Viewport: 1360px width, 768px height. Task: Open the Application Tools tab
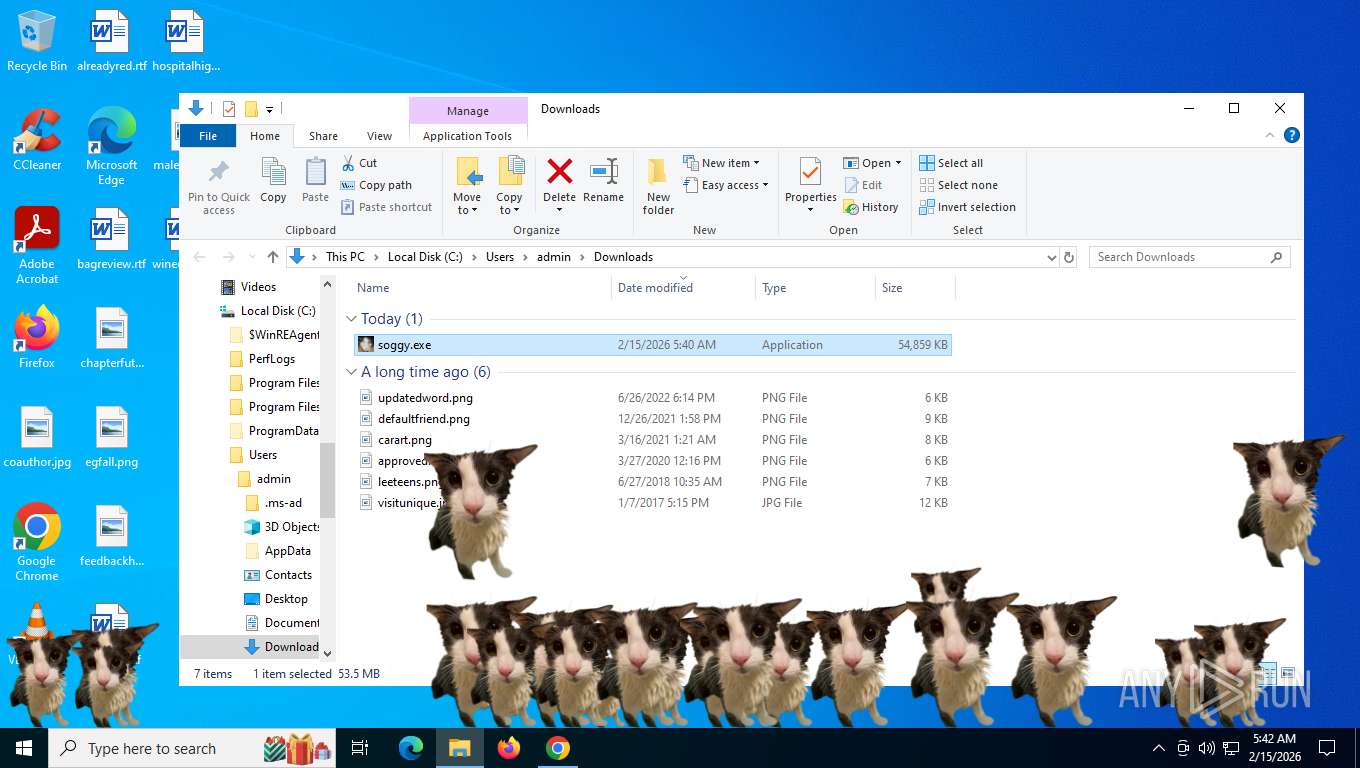(467, 136)
